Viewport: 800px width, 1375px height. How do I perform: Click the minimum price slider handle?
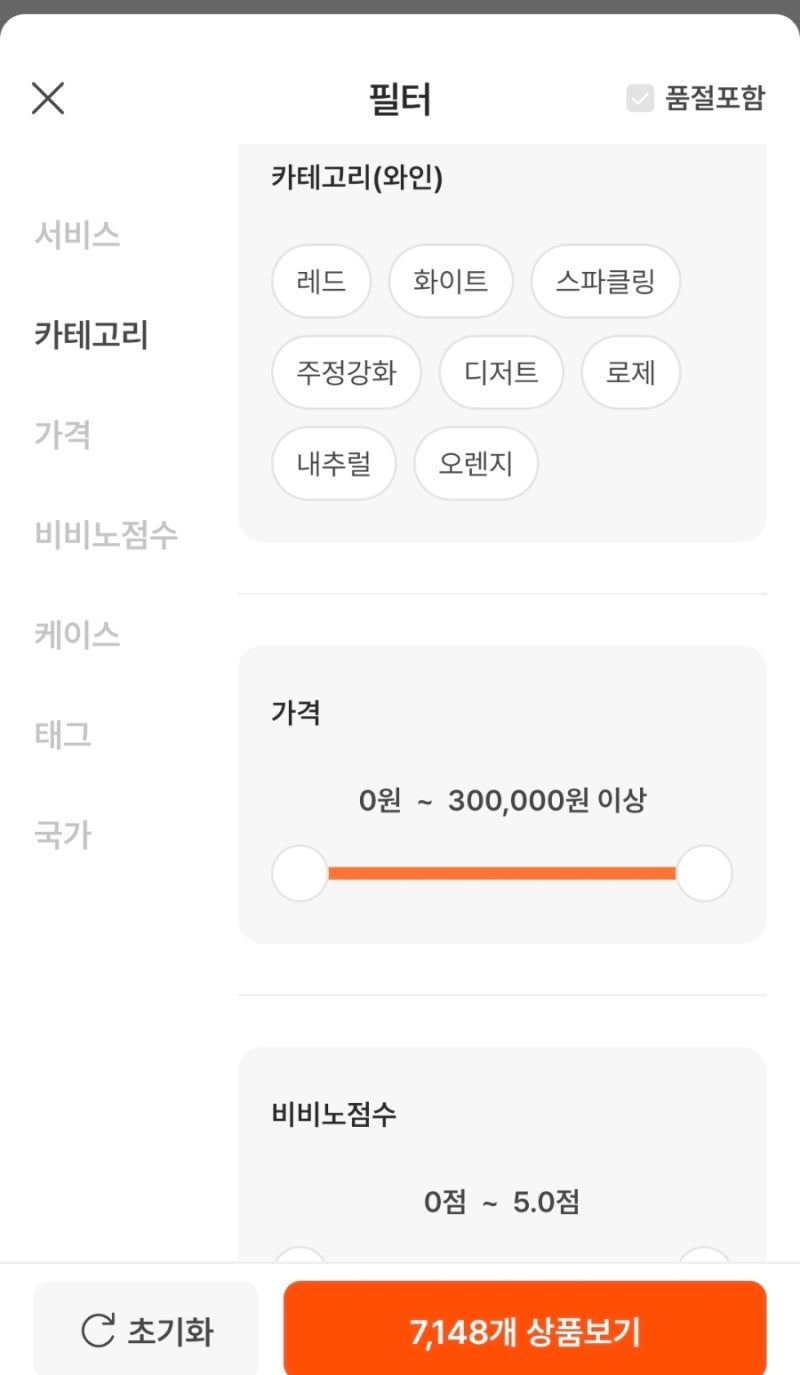pos(300,873)
